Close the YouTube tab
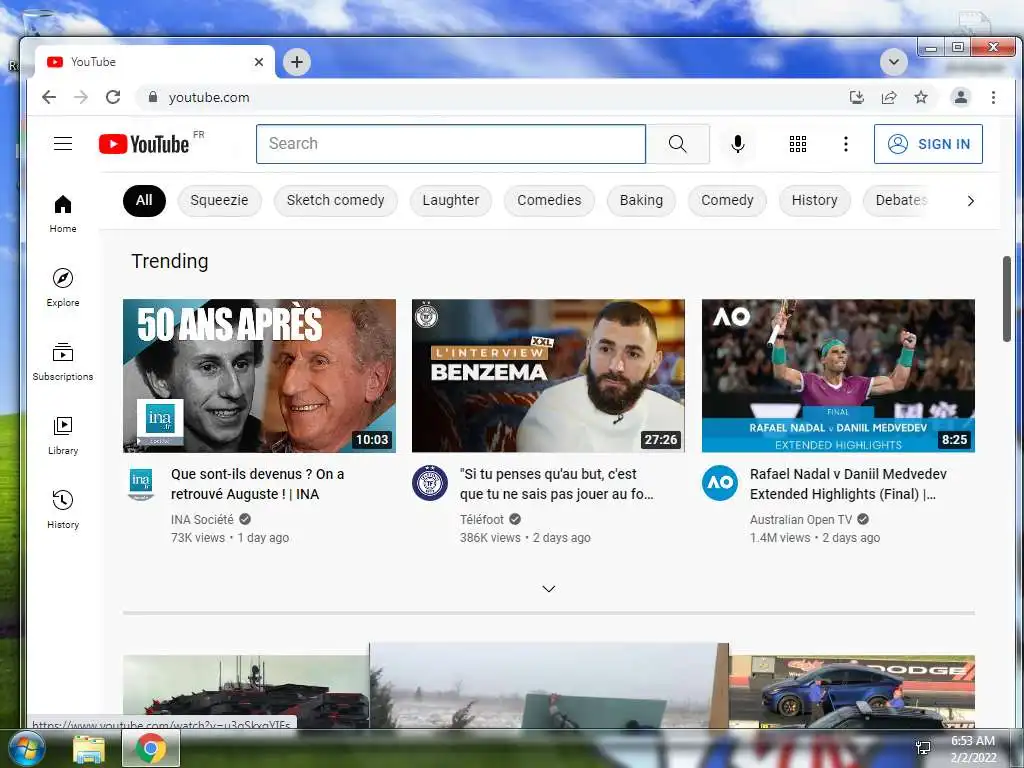1024x768 pixels. (259, 62)
